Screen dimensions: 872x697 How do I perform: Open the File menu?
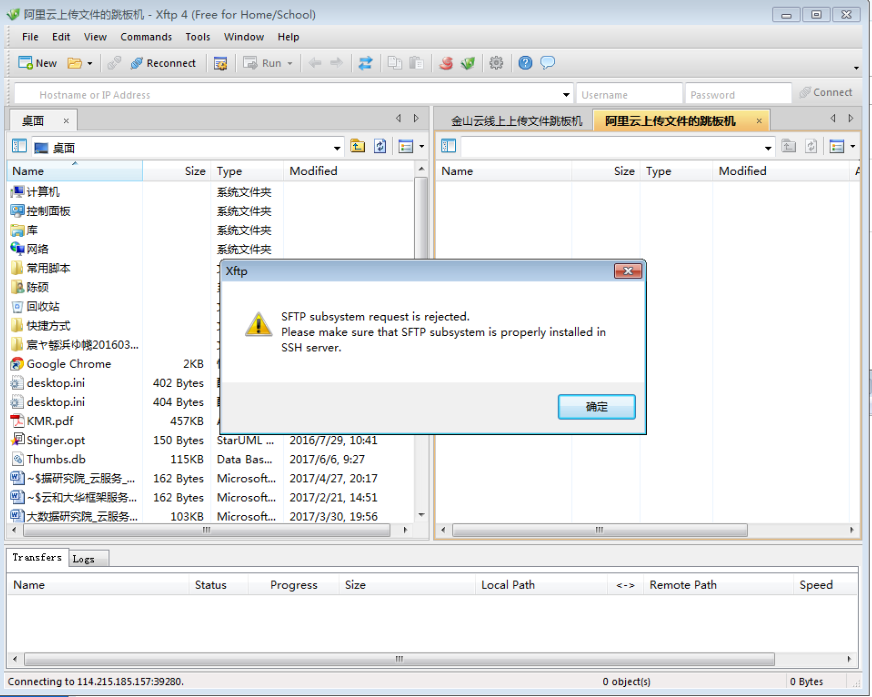pyautogui.click(x=30, y=37)
